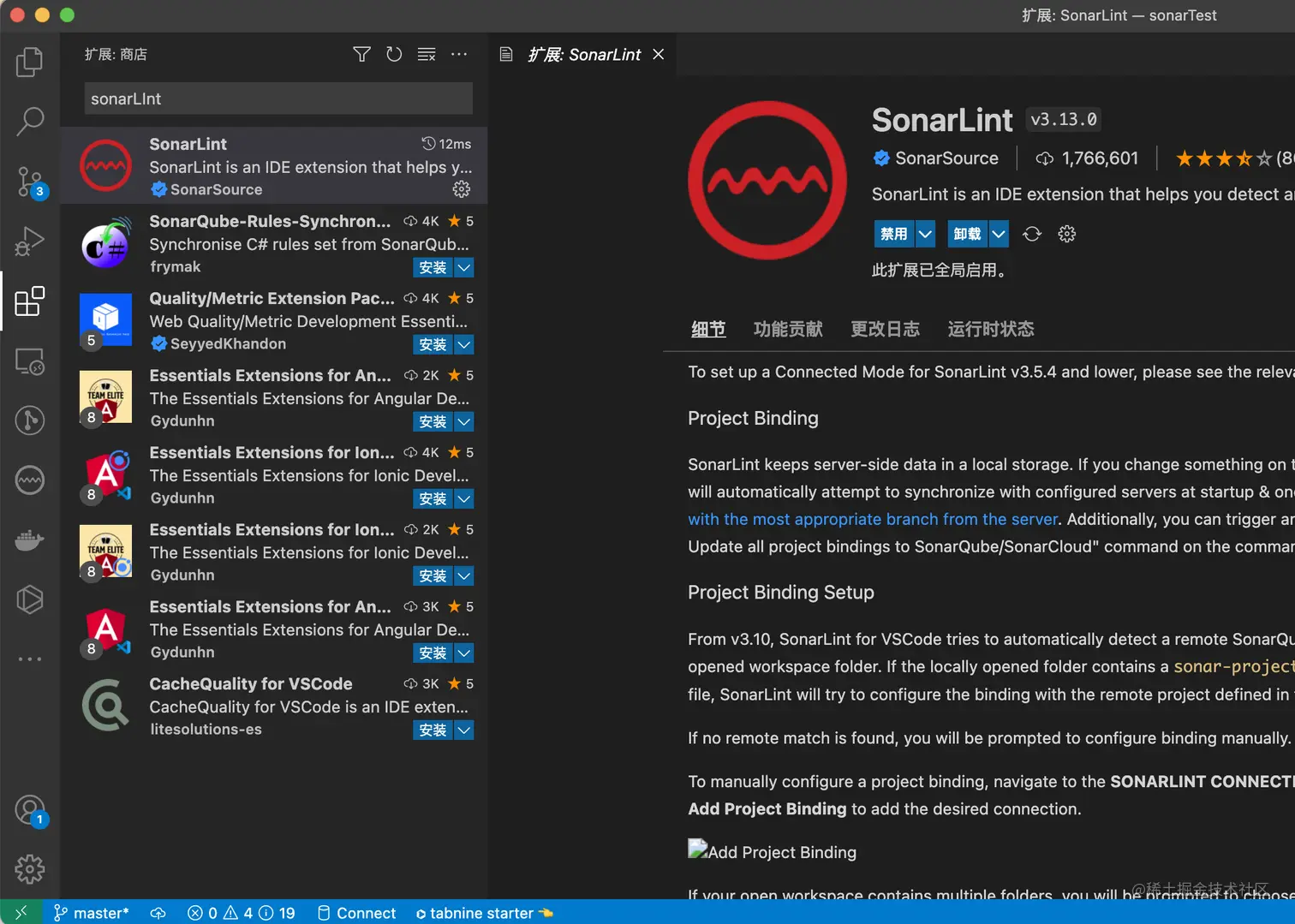Open the hexagon-shaped activity bar icon
Viewport: 1295px width, 924px height.
30,599
